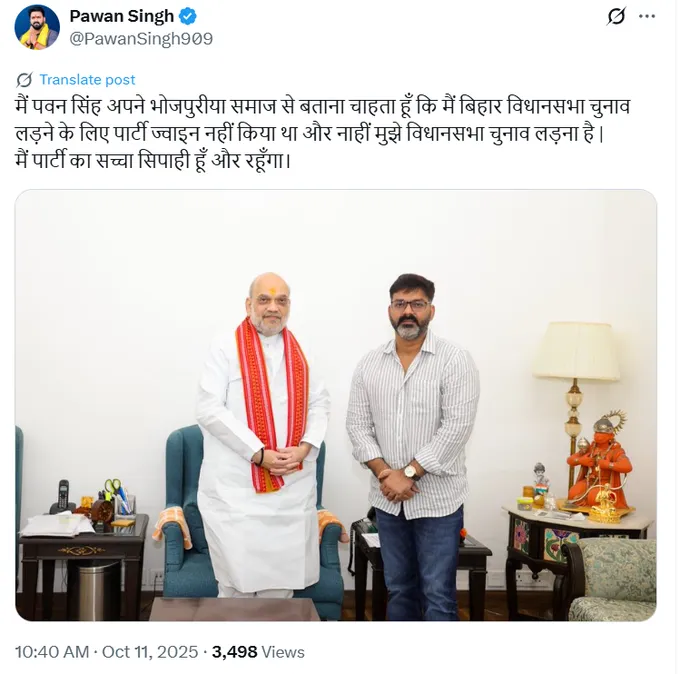Click the man wearing the red scarf
Image resolution: width=680 pixels, height=674 pixels.
coord(264,435)
